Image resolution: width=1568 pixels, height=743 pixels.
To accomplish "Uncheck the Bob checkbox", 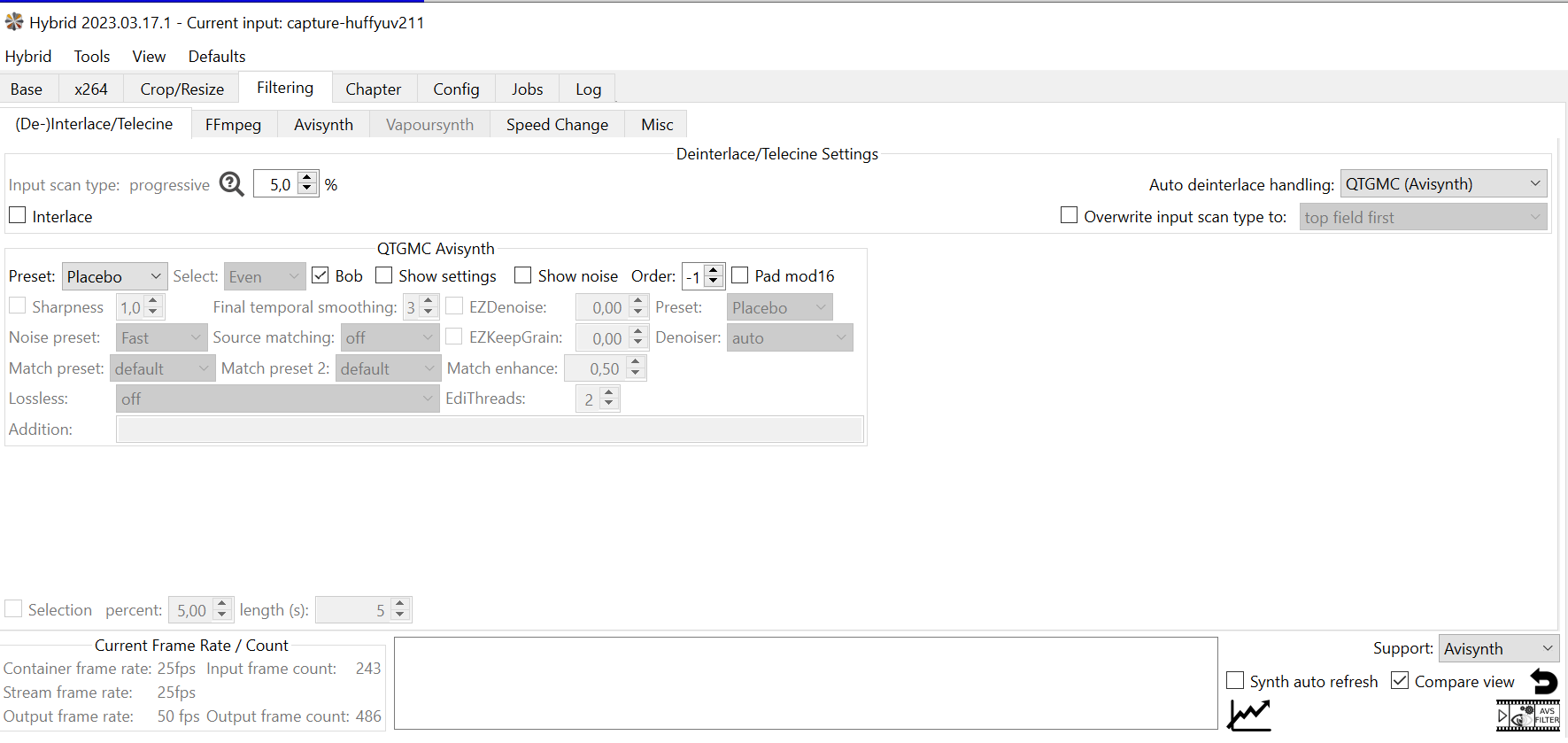I will 321,275.
